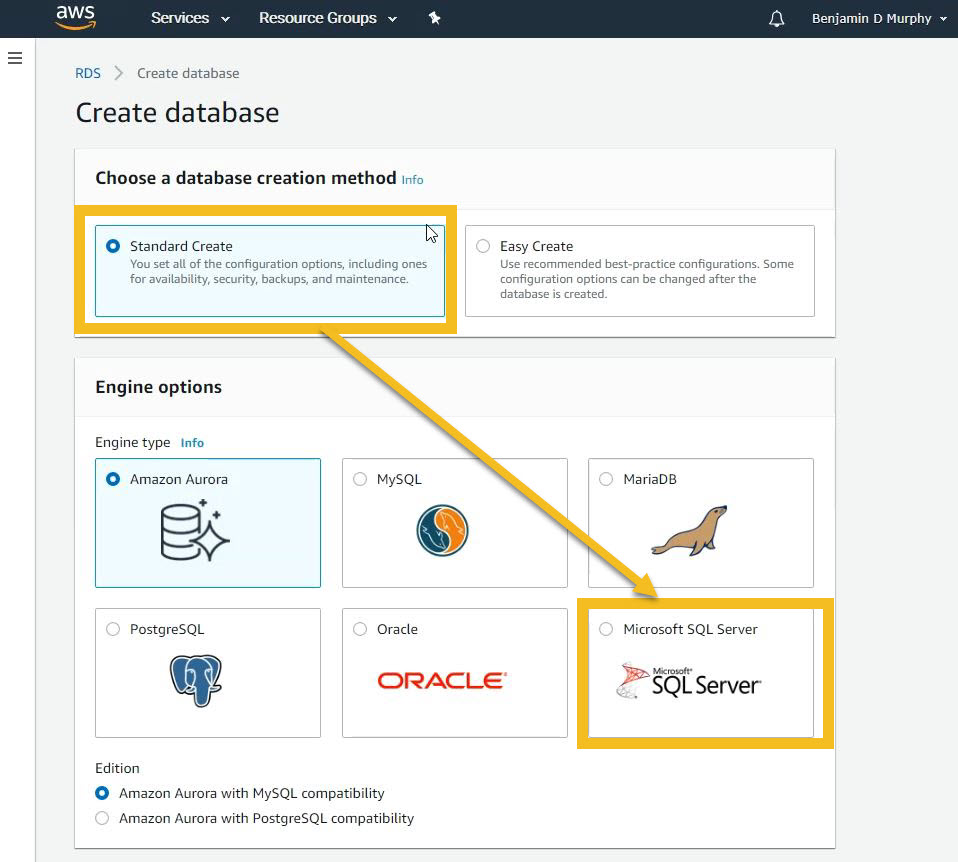Screen dimensions: 958x862
Task: Click the PostgreSQL elephant logo
Action: click(x=196, y=681)
